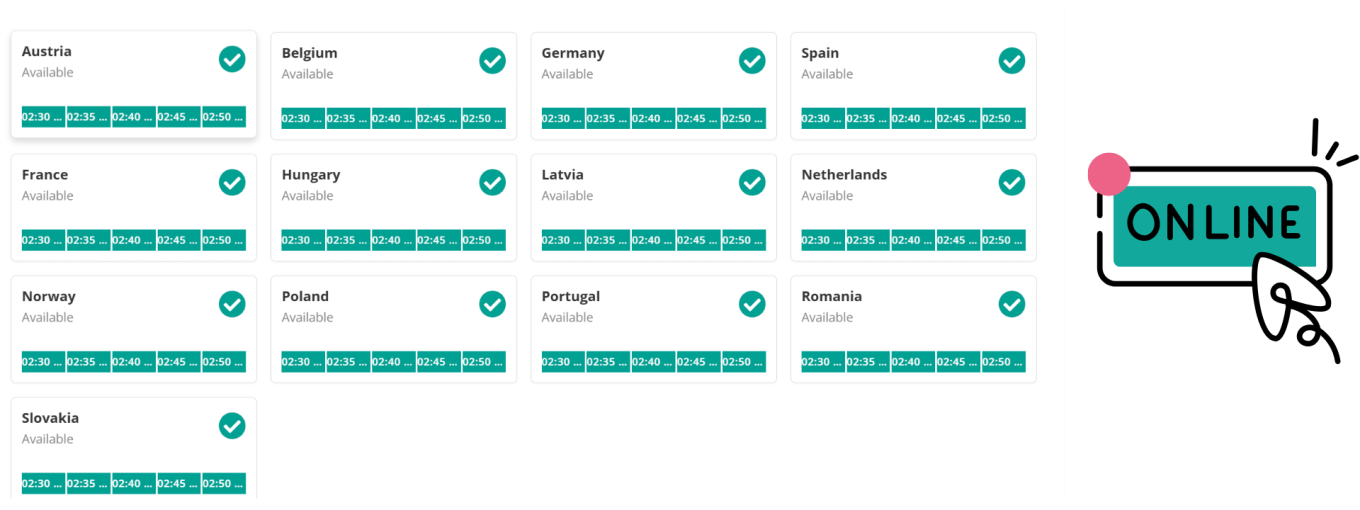This screenshot has height=510, width=1360.
Task: Choose the 02:50 slot for Romania
Action: [x=1003, y=362]
